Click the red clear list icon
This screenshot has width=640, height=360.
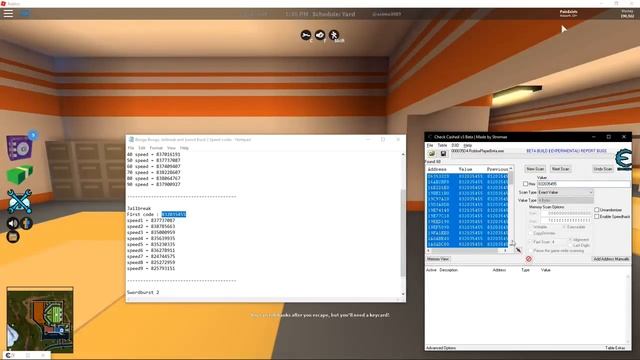tap(529, 259)
